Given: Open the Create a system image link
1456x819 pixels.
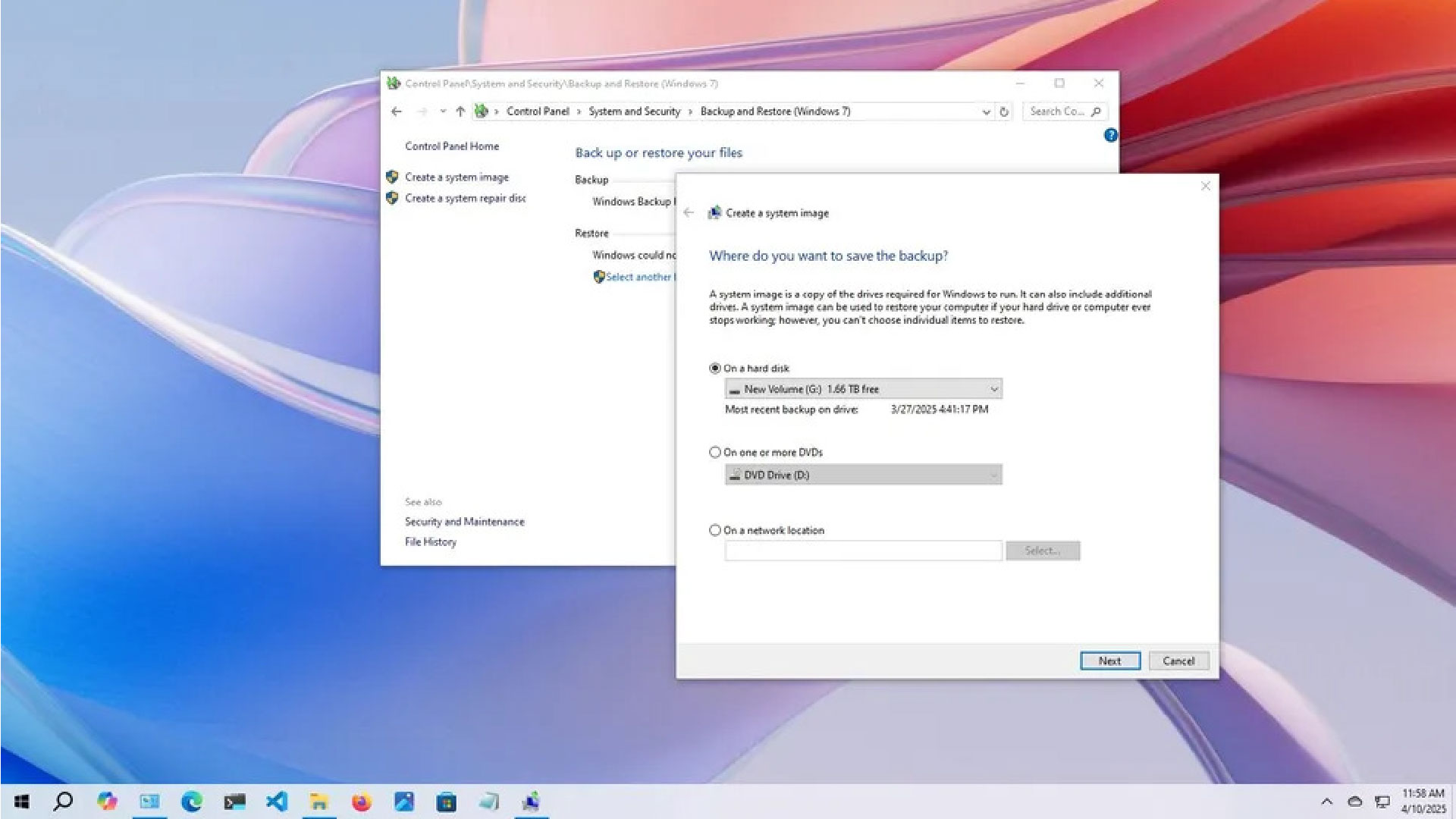Looking at the screenshot, I should [x=457, y=177].
